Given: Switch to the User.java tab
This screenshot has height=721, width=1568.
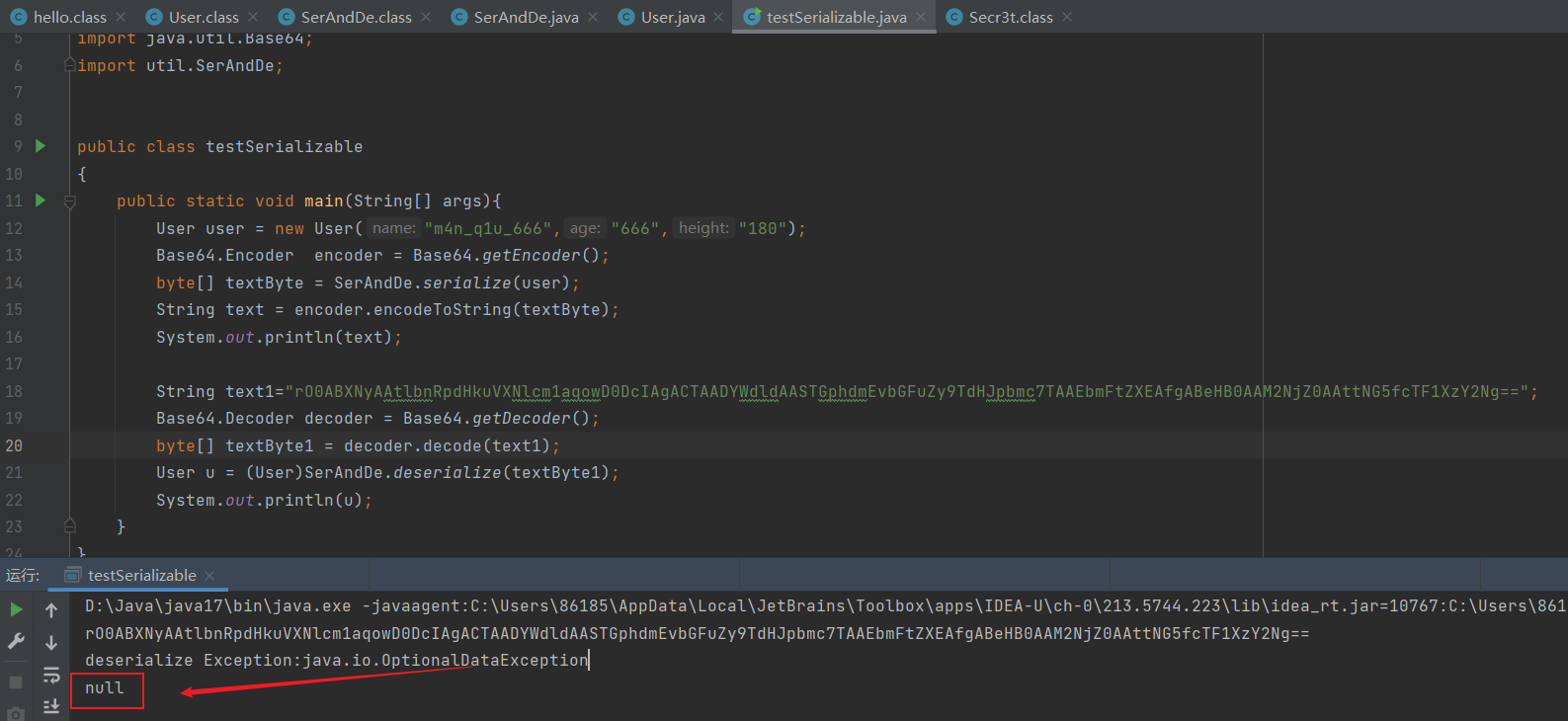Looking at the screenshot, I should click(673, 17).
